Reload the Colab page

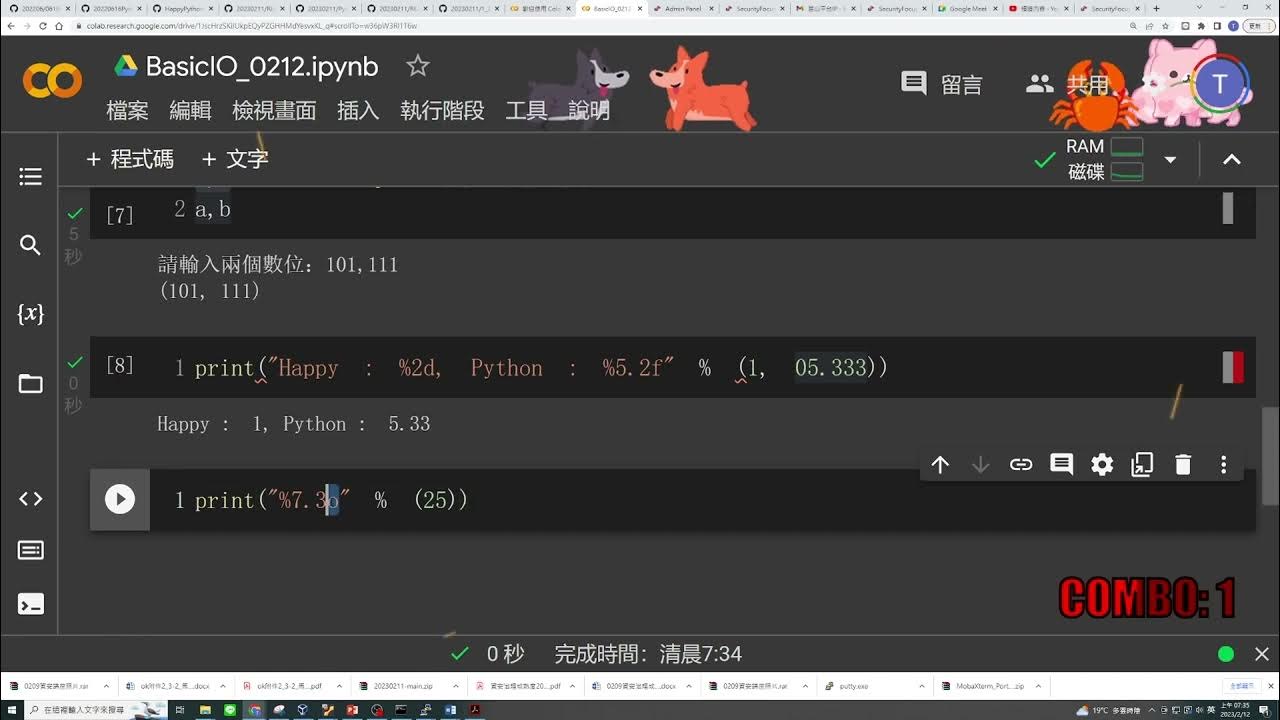tap(43, 25)
